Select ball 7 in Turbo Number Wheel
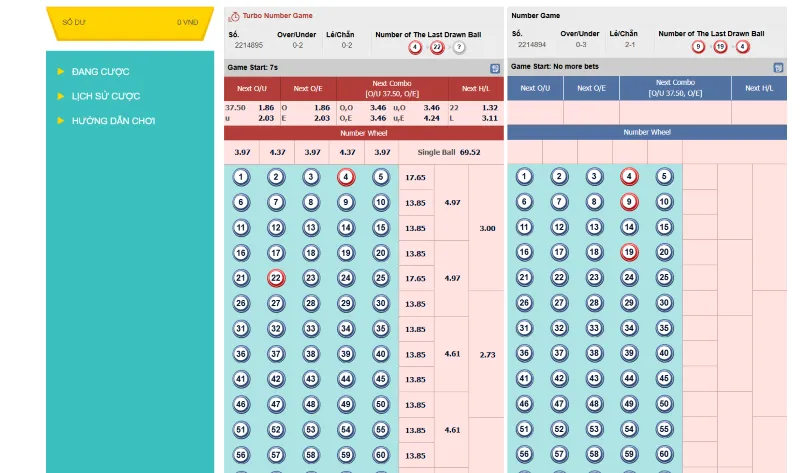Viewport: 800px width, 473px height. coord(276,203)
